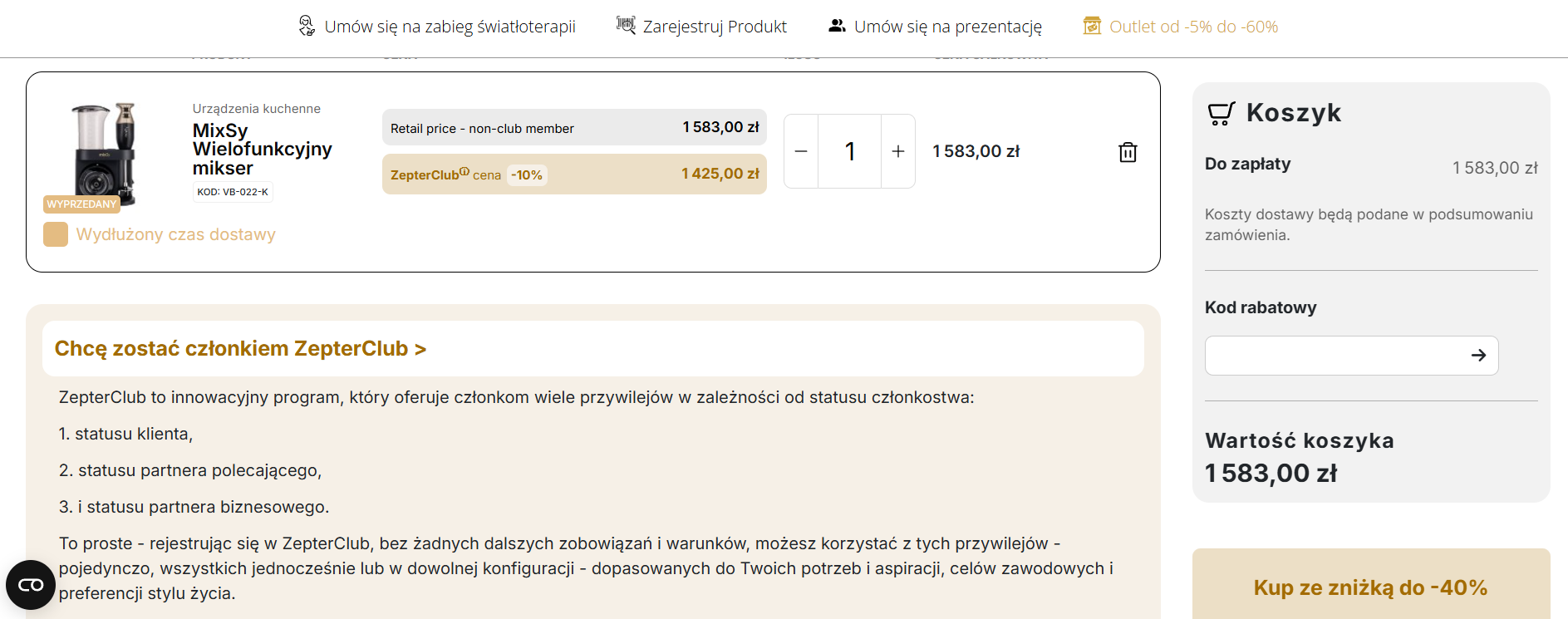The image size is (1568, 619).
Task: Open the Urządzenia kuchenne category
Action: [256, 108]
